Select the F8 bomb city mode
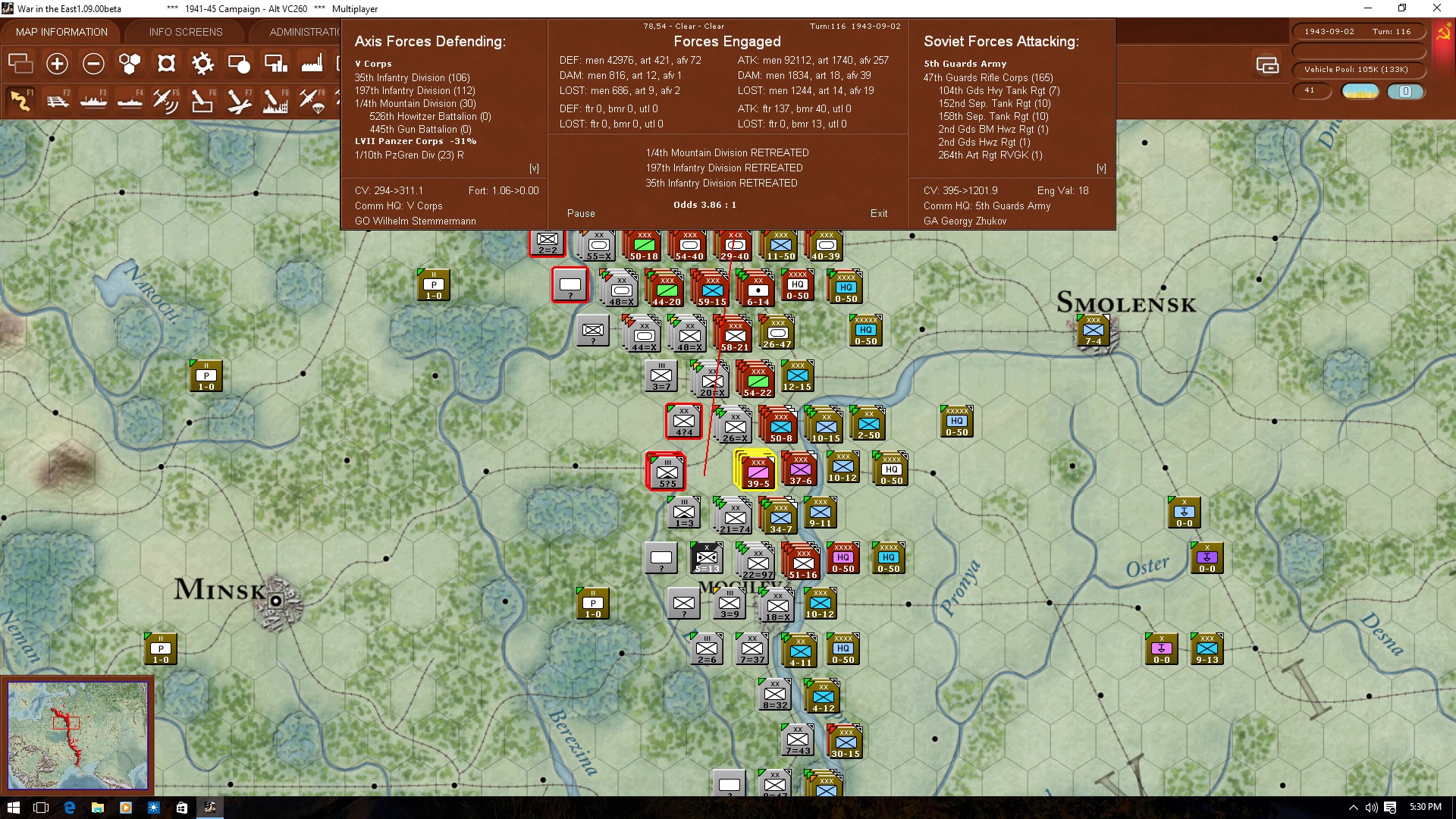Image resolution: width=1456 pixels, height=819 pixels. click(x=275, y=100)
